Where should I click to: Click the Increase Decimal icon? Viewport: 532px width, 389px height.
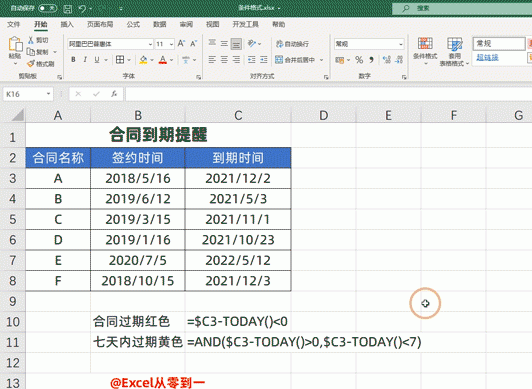pos(386,60)
